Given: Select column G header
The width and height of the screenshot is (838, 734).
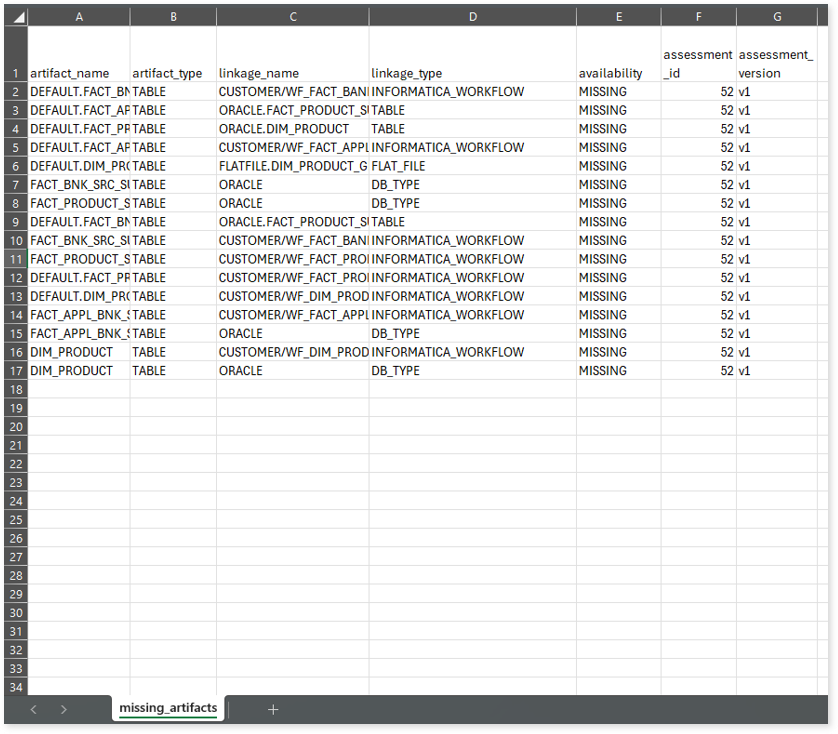Looking at the screenshot, I should tap(776, 17).
